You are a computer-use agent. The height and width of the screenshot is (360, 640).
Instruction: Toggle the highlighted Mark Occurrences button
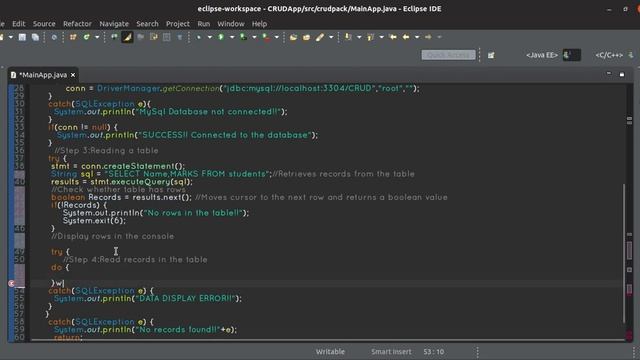[x=127, y=37]
